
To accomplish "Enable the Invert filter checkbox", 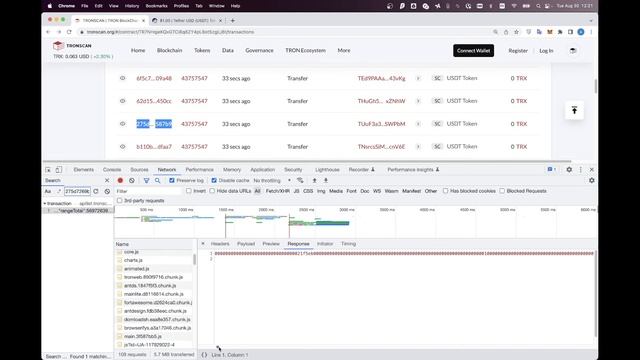I will click(189, 191).
